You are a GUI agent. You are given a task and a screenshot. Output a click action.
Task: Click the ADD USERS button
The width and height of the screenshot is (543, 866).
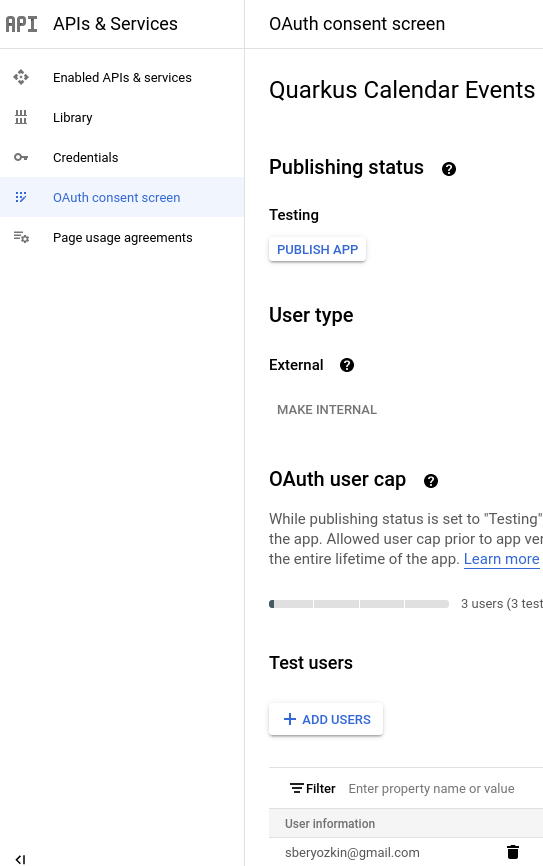pyautogui.click(x=326, y=719)
